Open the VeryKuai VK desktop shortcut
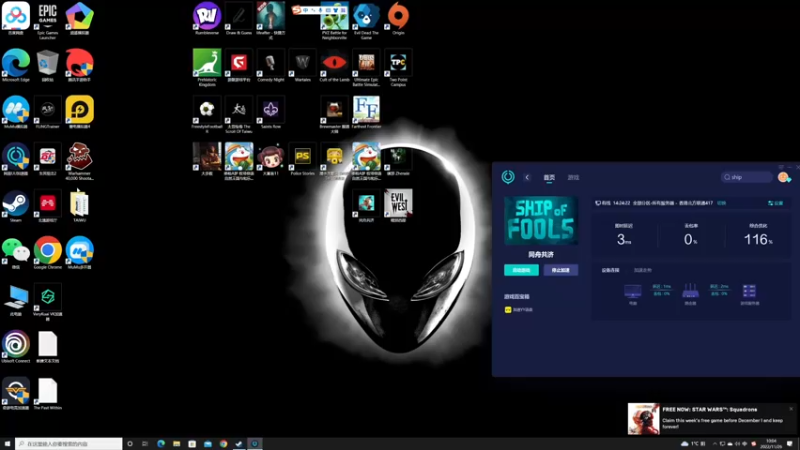Image resolution: width=800 pixels, height=450 pixels. click(47, 303)
